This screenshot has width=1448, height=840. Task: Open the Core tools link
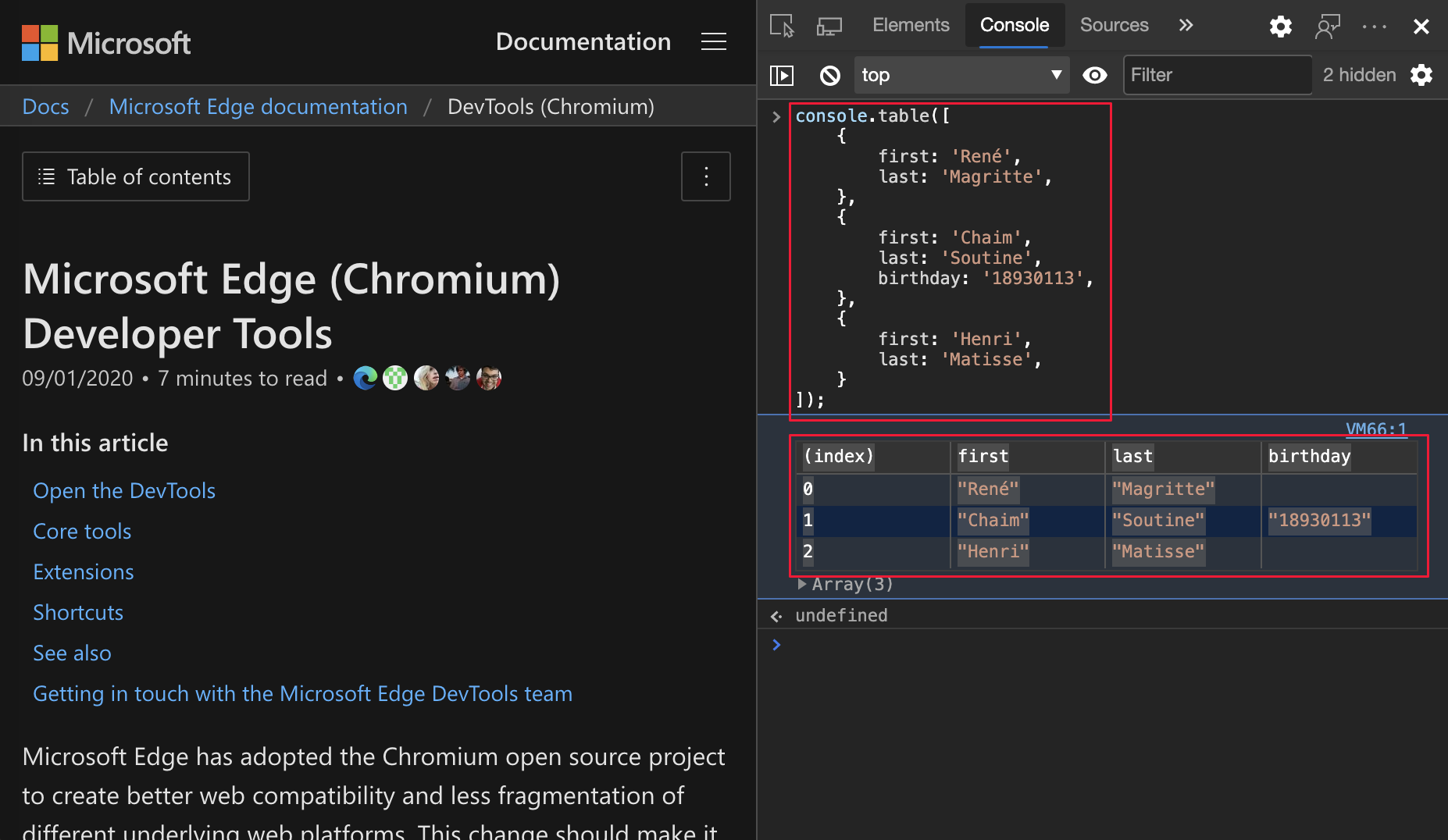click(82, 531)
